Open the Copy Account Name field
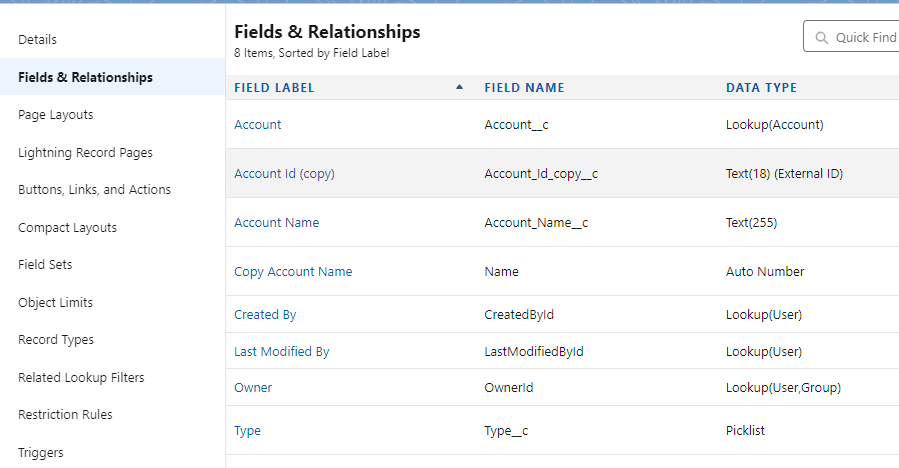899x468 pixels. pyautogui.click(x=293, y=272)
